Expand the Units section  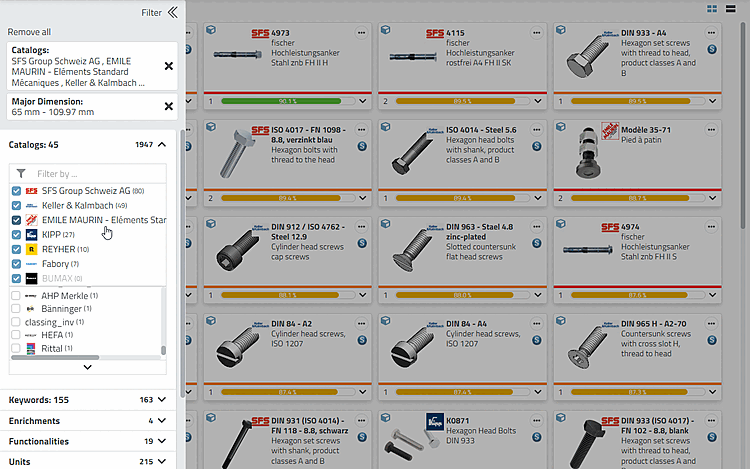[162, 462]
